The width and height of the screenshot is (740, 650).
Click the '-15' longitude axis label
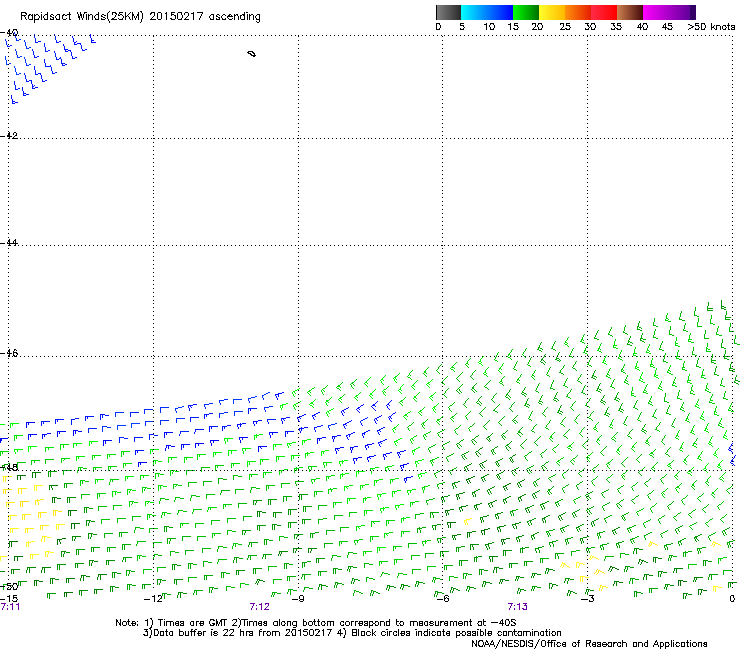pyautogui.click(x=9, y=598)
